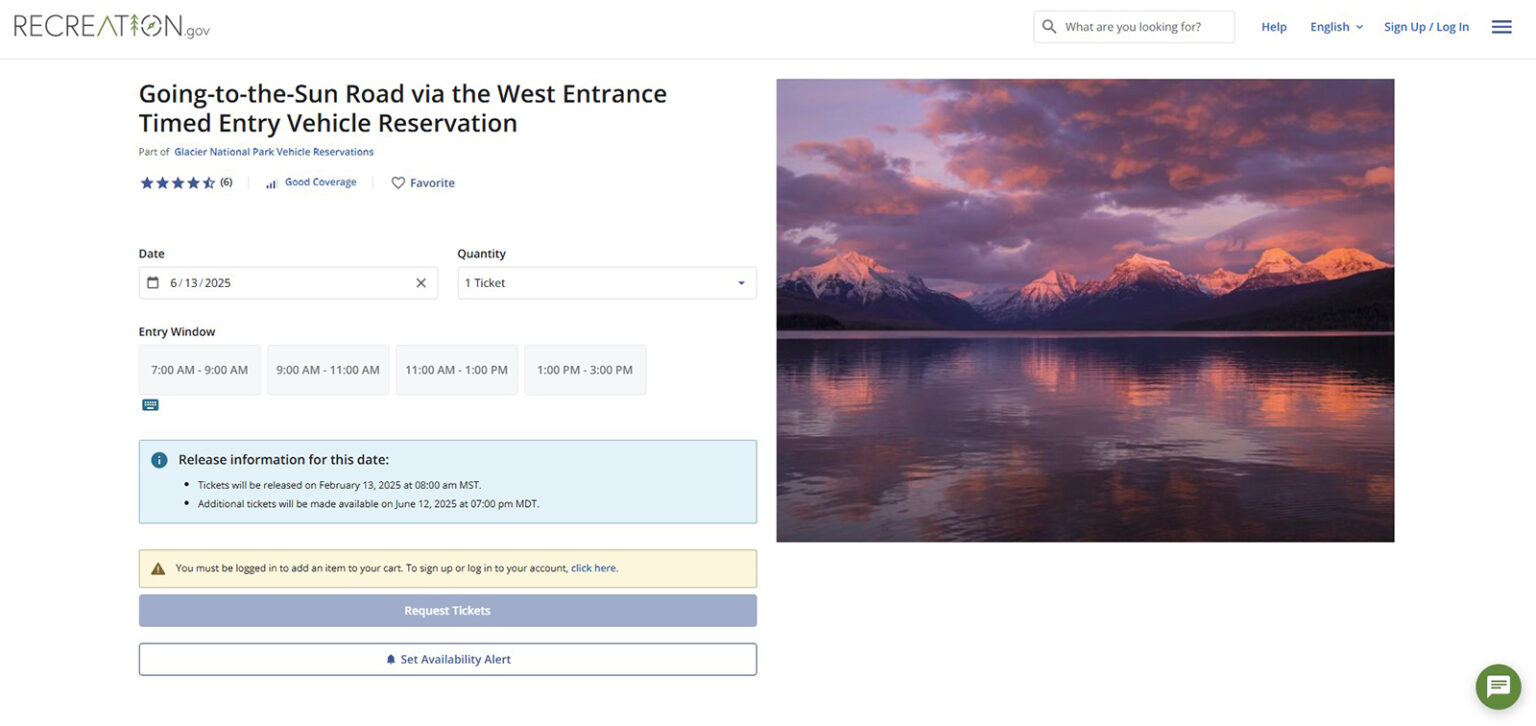Click the Recreation.gov logo
Viewport: 1536px width, 726px height.
coord(110,25)
